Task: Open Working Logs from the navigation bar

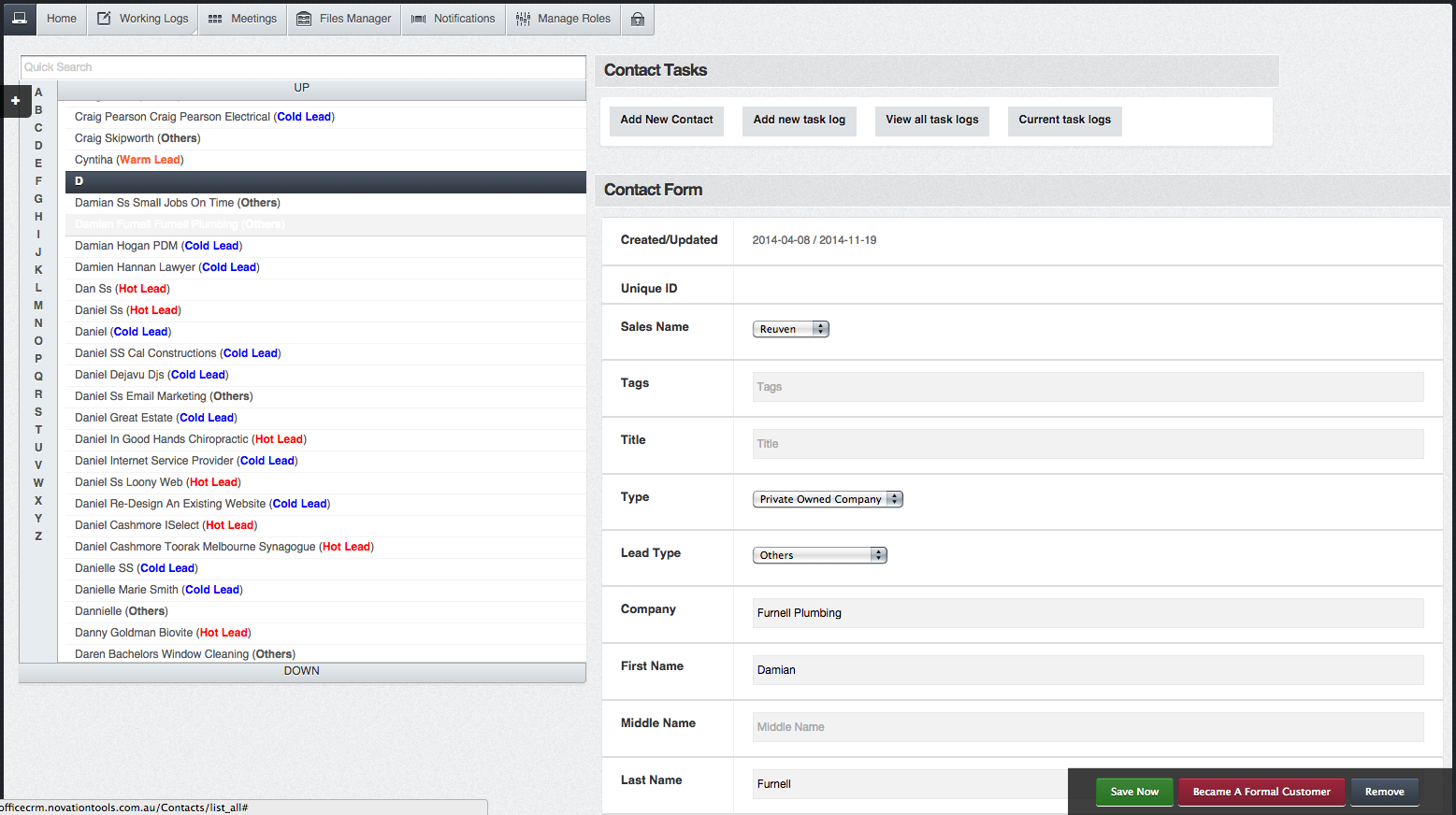Action: pyautogui.click(x=143, y=19)
